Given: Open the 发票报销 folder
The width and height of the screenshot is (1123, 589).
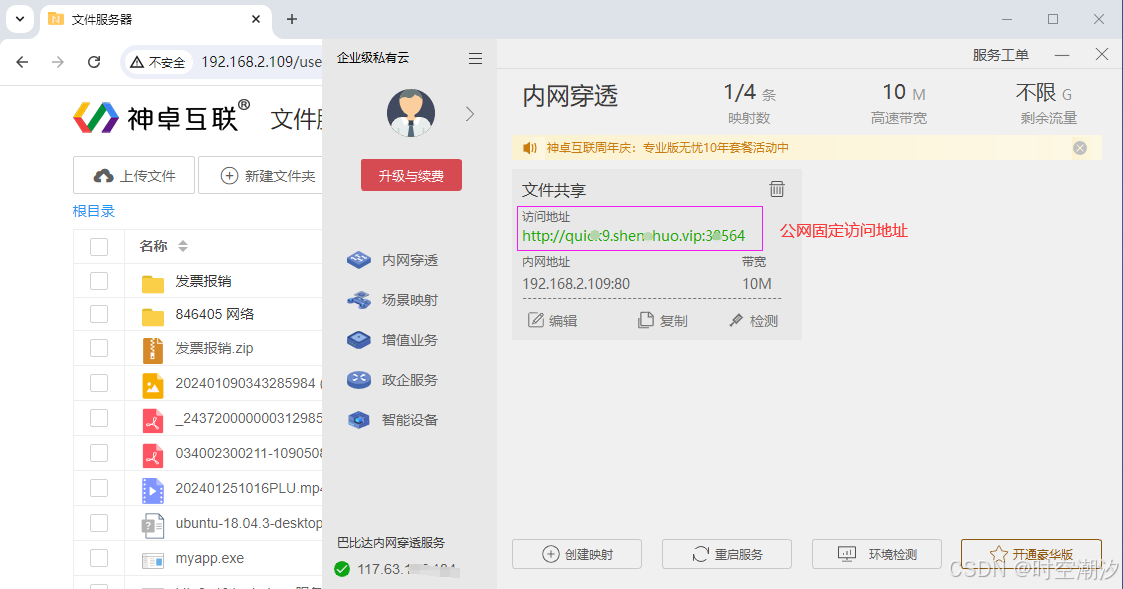Looking at the screenshot, I should [203, 282].
